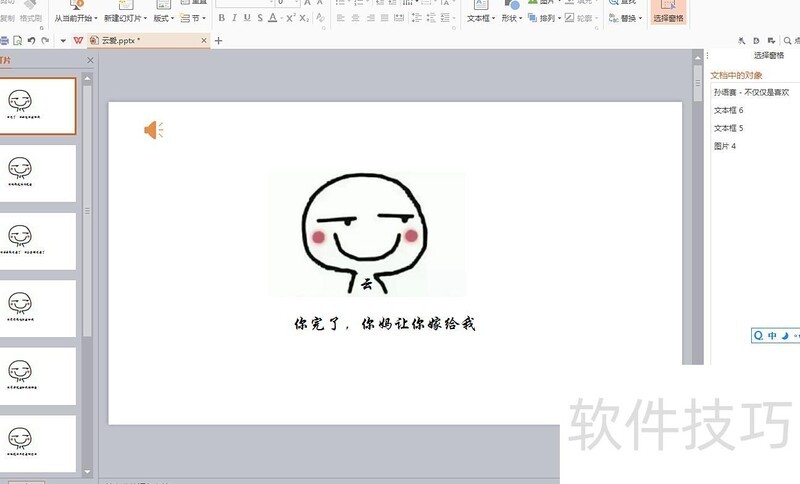Click the print preview icon
Screen dimensions: 800x484
click(18, 41)
